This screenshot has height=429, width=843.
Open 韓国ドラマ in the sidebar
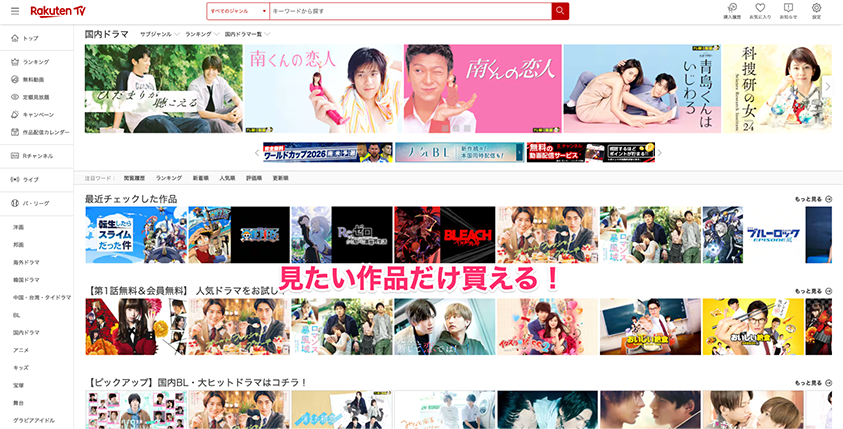26,280
